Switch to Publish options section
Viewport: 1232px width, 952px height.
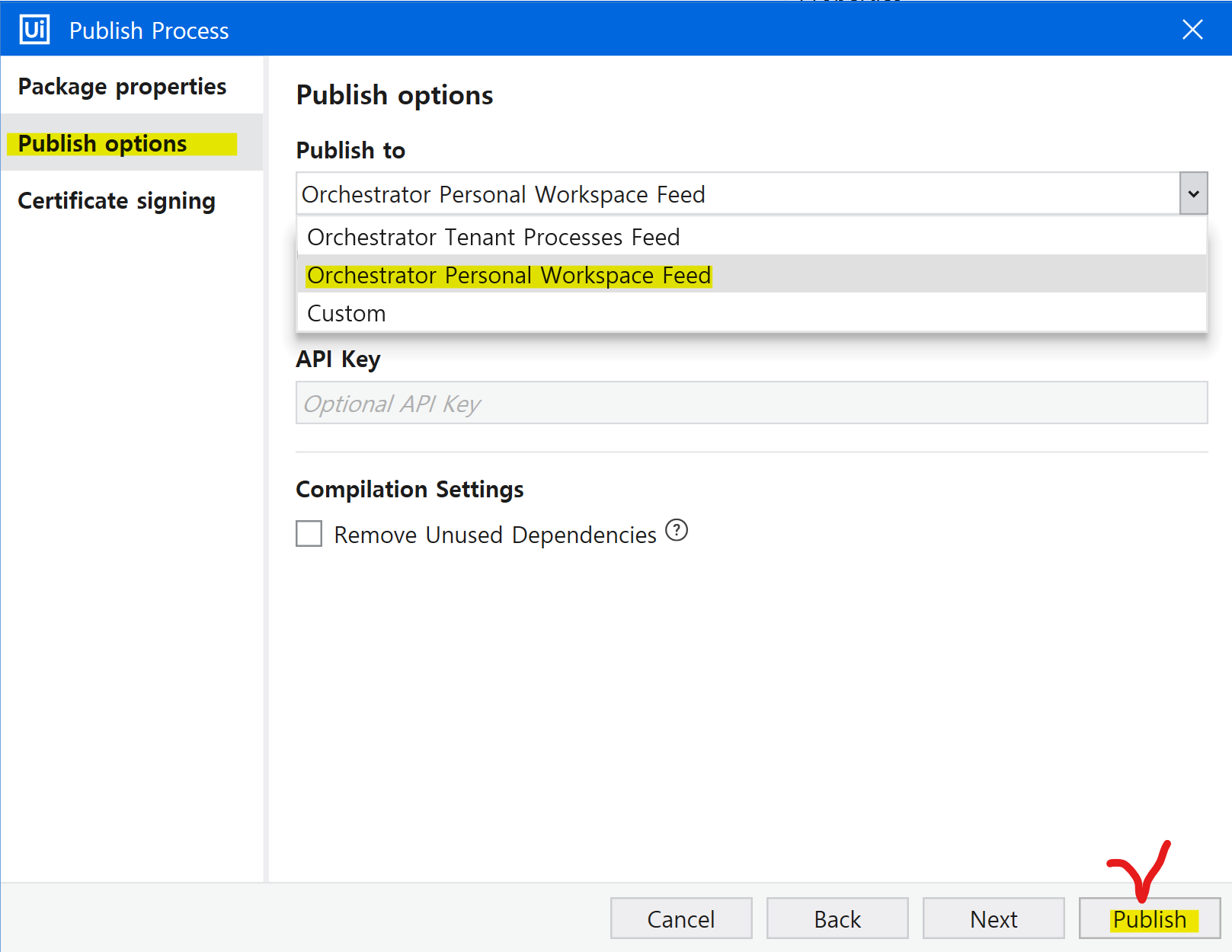(x=132, y=143)
